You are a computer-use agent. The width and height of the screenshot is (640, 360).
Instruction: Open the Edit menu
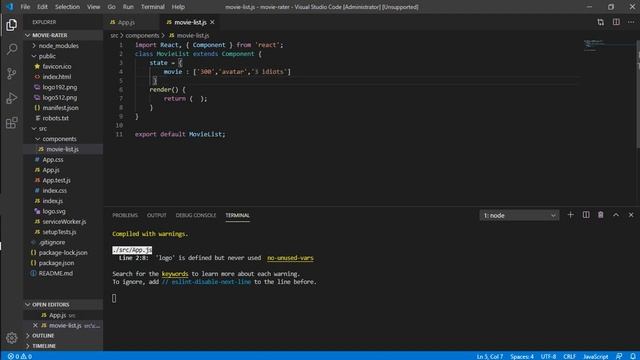(x=42, y=7)
